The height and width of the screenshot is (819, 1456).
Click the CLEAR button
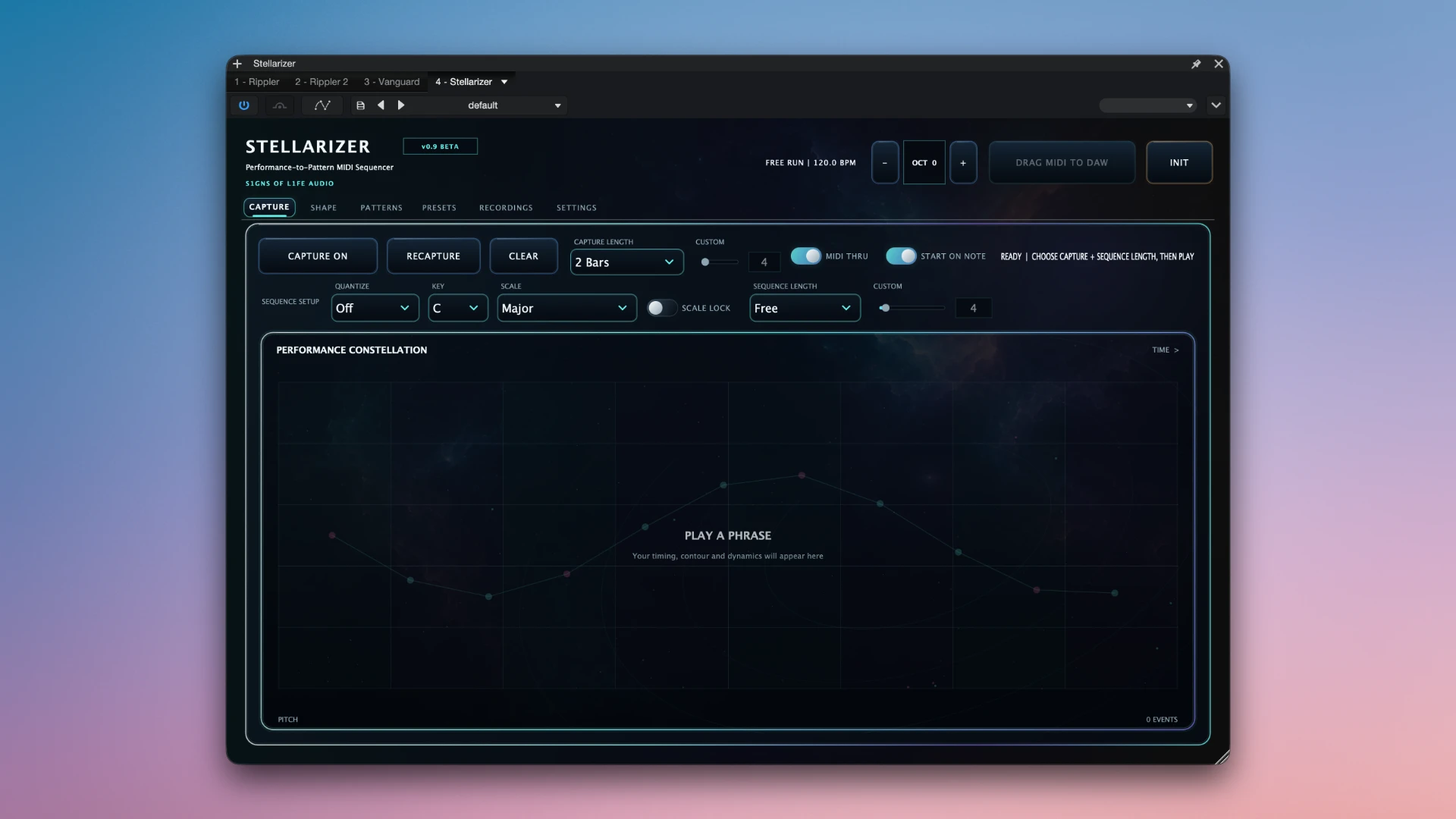[524, 256]
